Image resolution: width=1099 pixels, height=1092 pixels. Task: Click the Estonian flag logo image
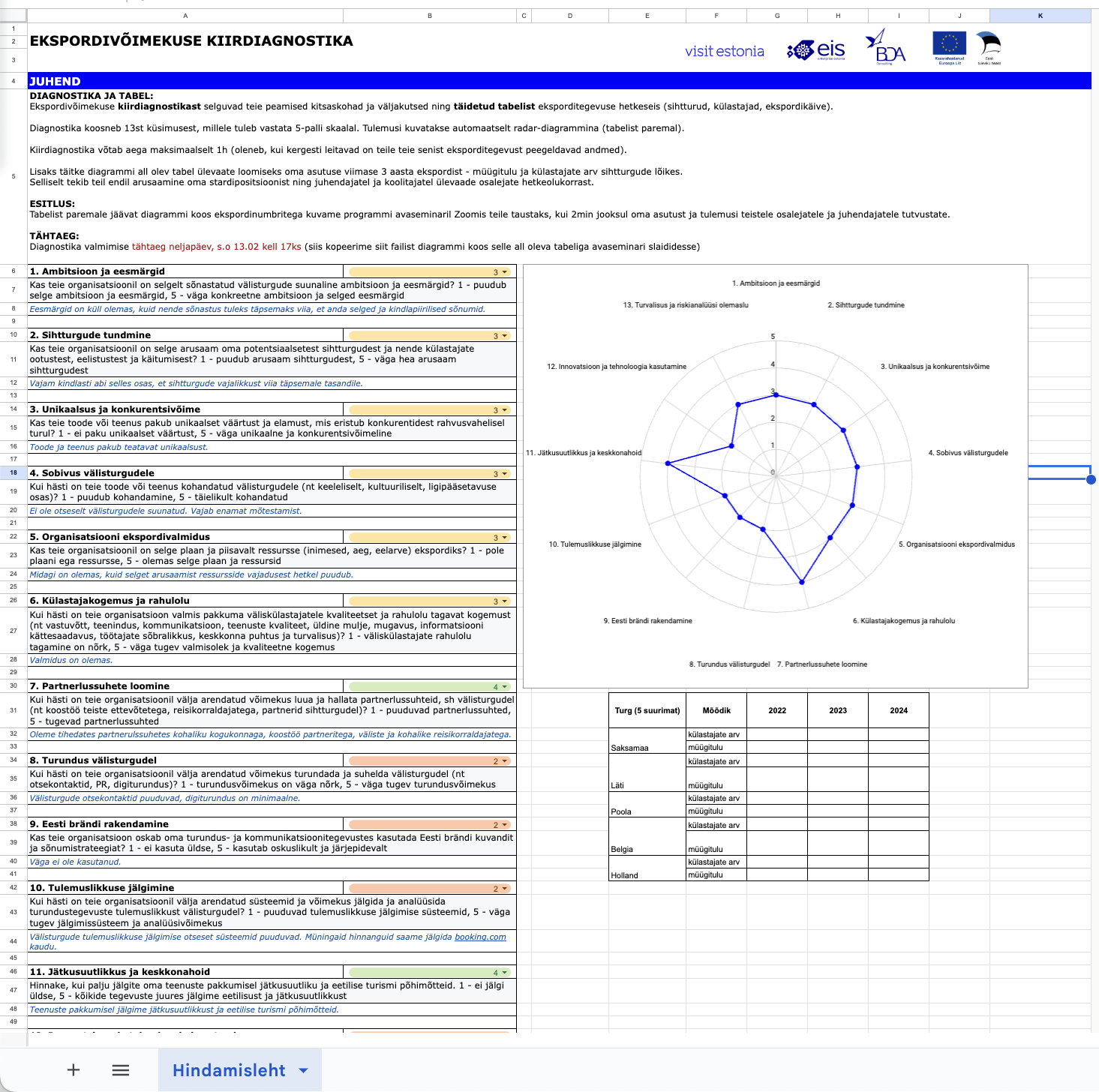989,48
